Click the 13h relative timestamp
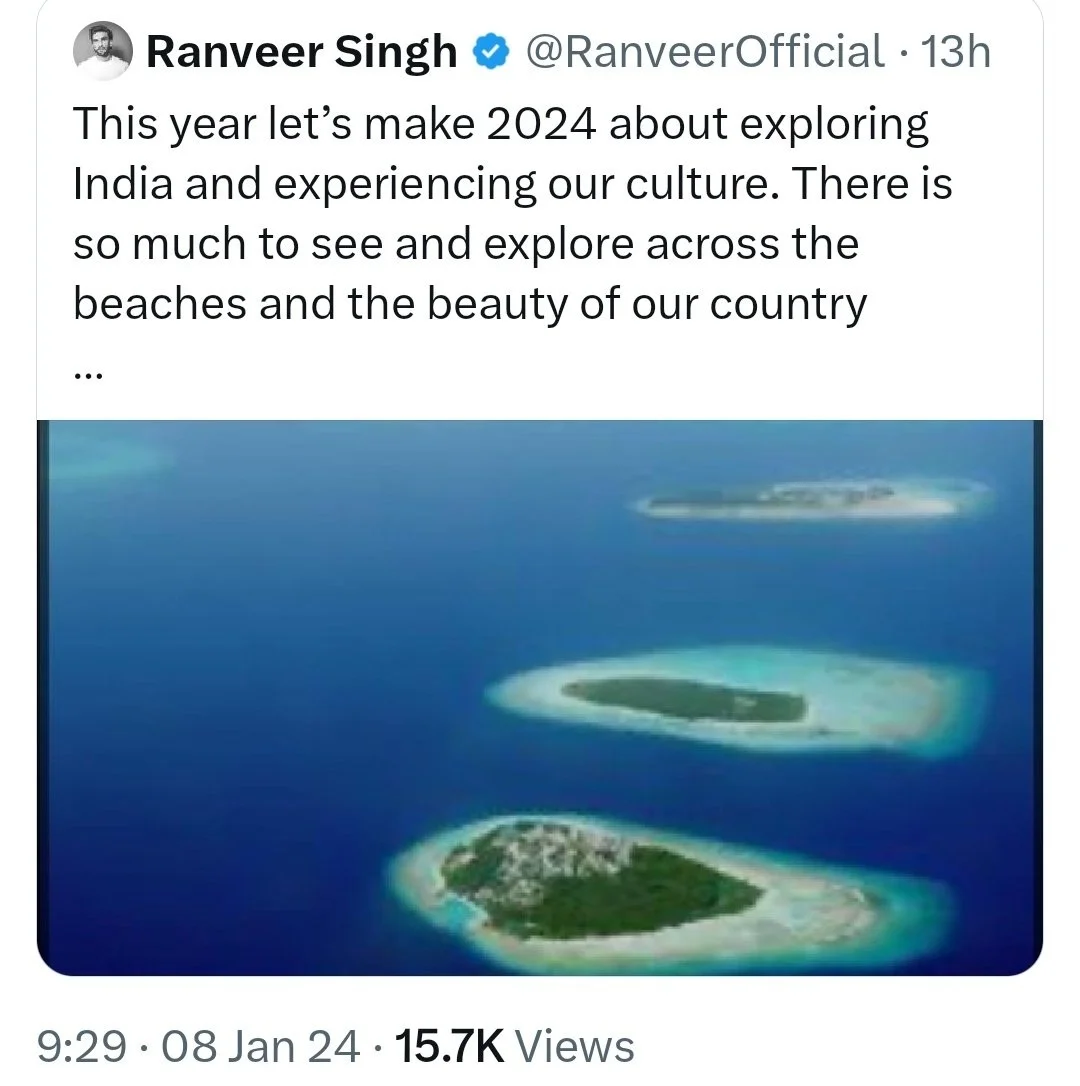The width and height of the screenshot is (1080, 1086). point(955,51)
